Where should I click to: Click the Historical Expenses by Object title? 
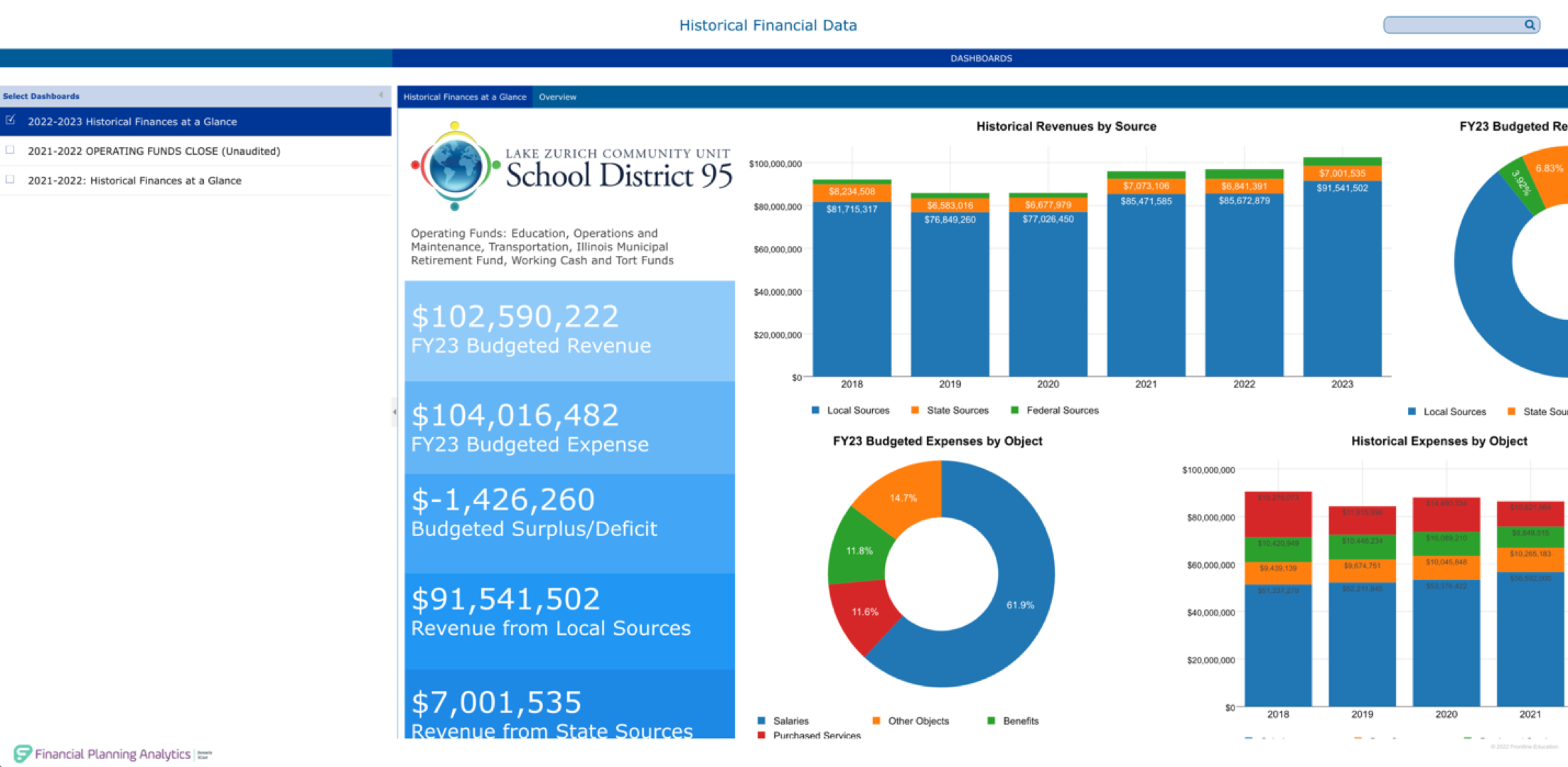(1439, 441)
